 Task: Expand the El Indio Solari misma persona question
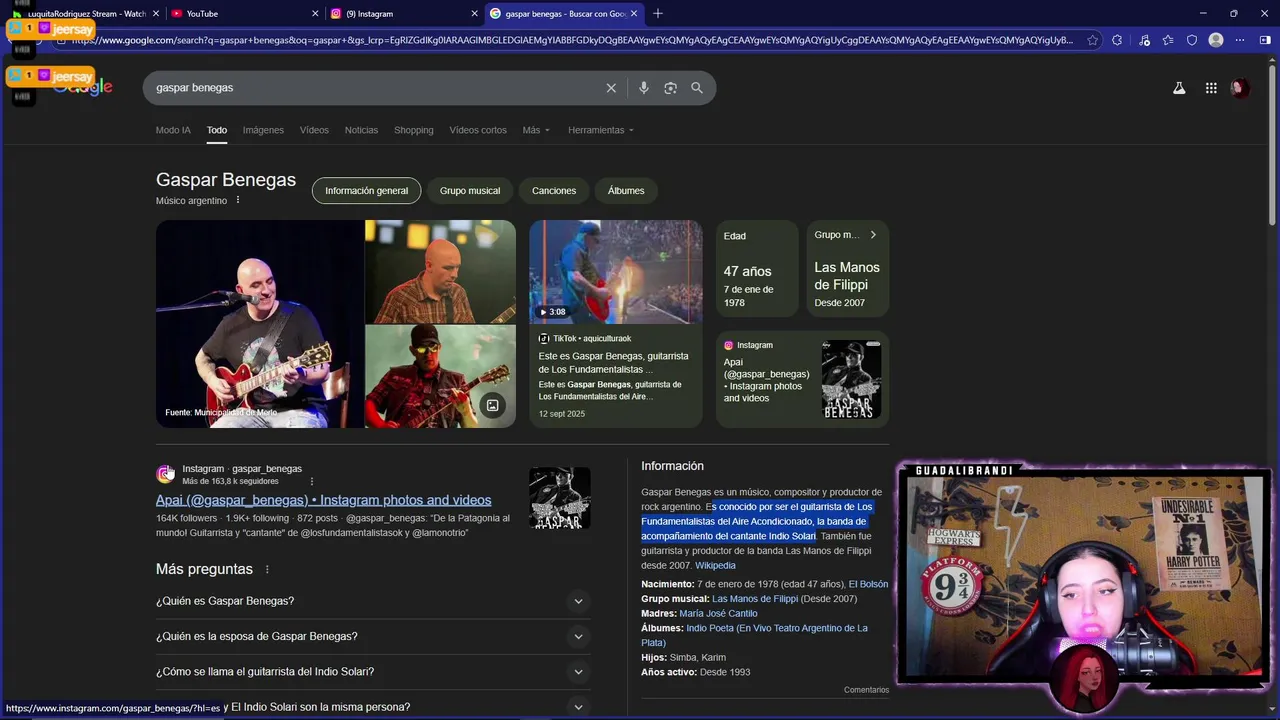click(x=372, y=706)
